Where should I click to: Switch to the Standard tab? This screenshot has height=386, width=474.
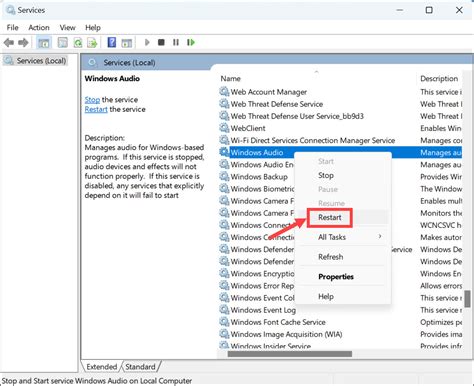pyautogui.click(x=140, y=367)
